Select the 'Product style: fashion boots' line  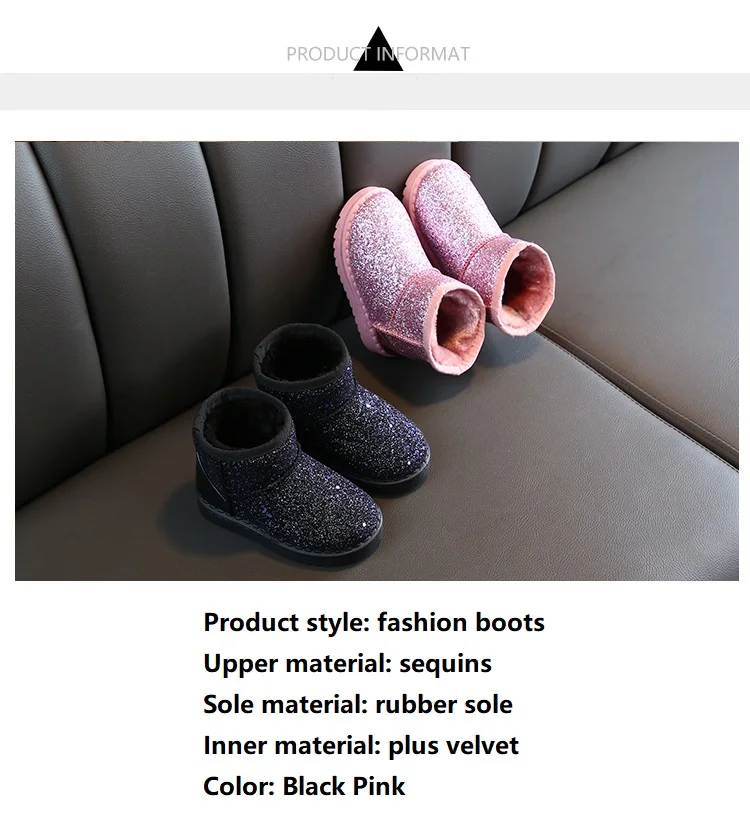374,623
